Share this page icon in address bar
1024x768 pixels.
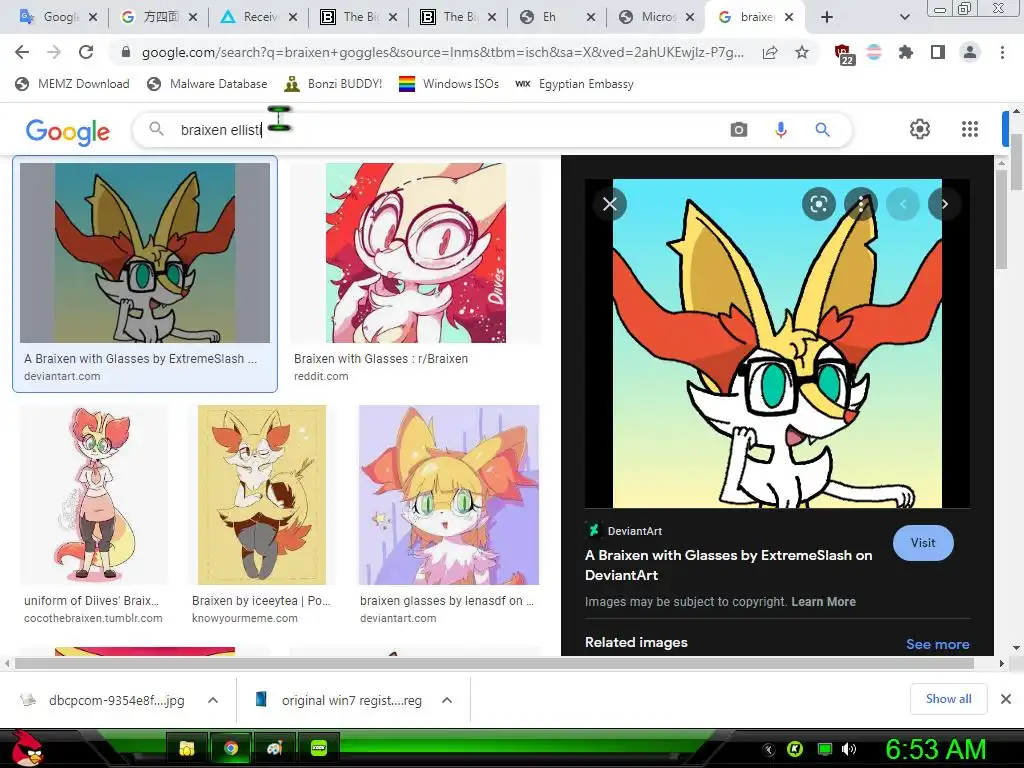770,53
